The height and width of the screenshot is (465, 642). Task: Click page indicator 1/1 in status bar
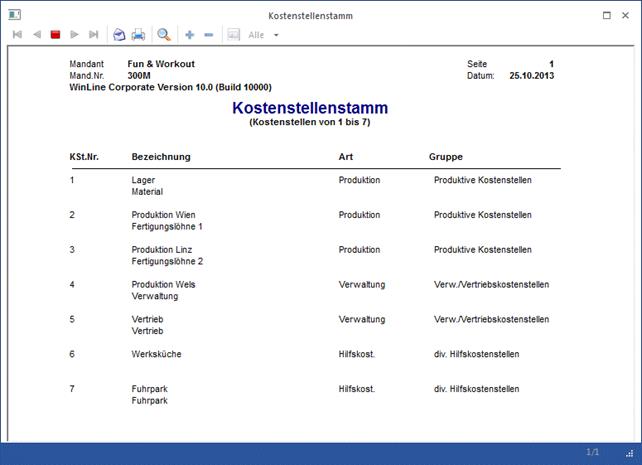click(592, 453)
